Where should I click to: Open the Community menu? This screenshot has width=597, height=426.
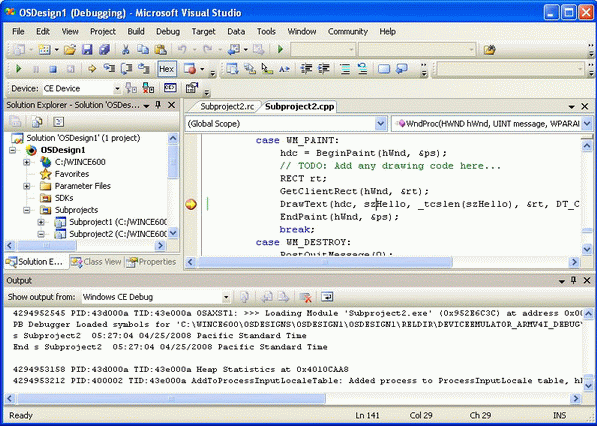[348, 32]
